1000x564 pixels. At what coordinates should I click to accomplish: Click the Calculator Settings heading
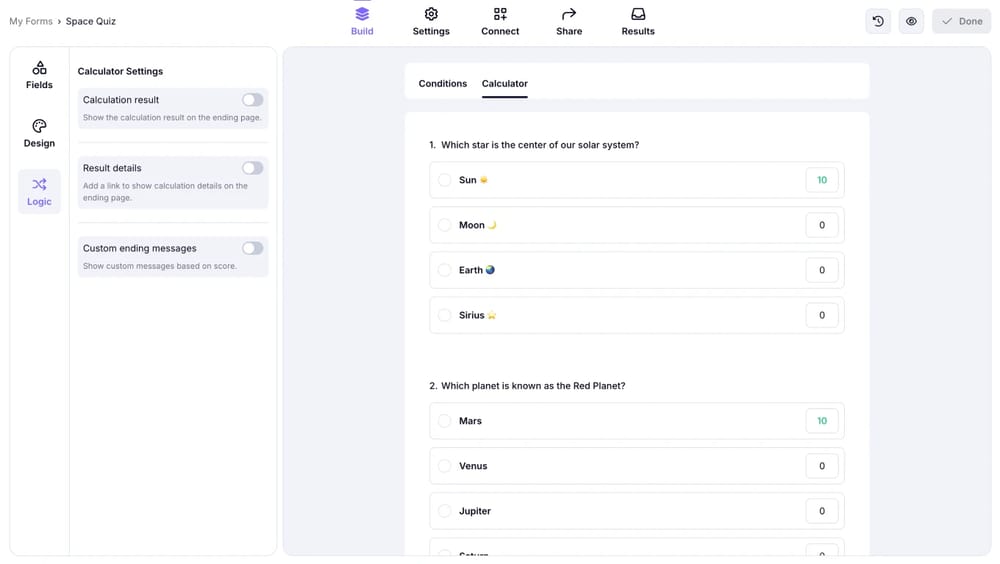[120, 71]
